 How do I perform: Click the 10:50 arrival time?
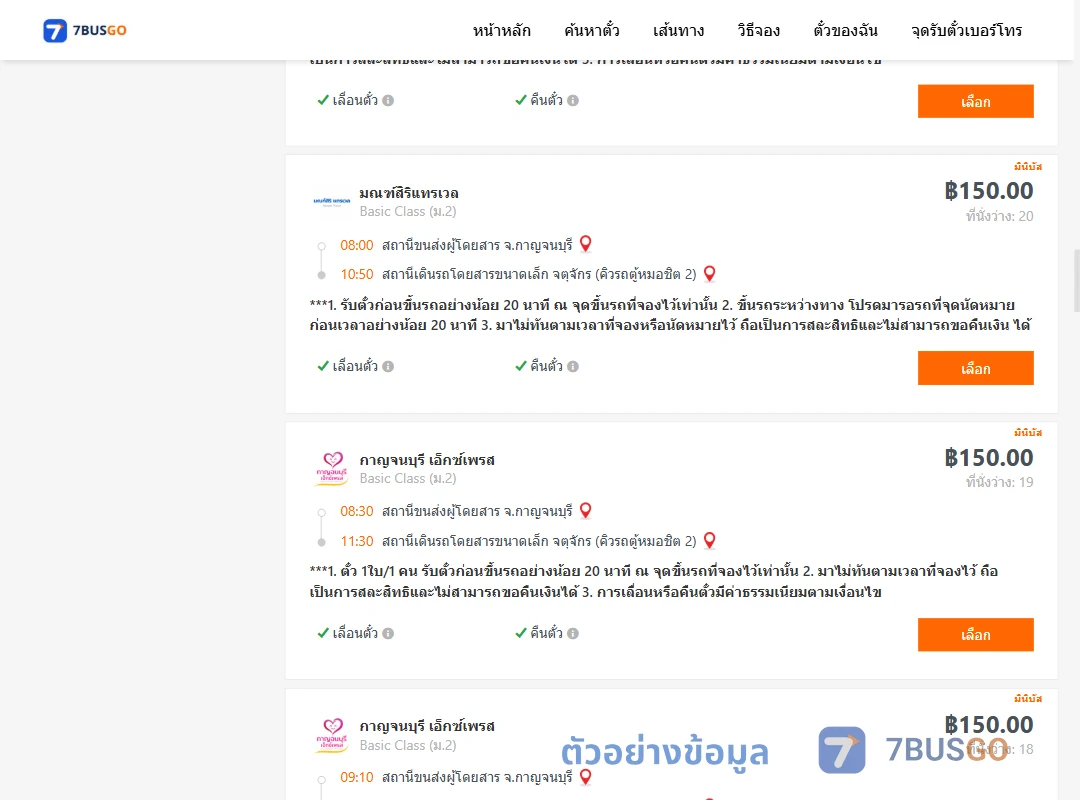pyautogui.click(x=357, y=274)
